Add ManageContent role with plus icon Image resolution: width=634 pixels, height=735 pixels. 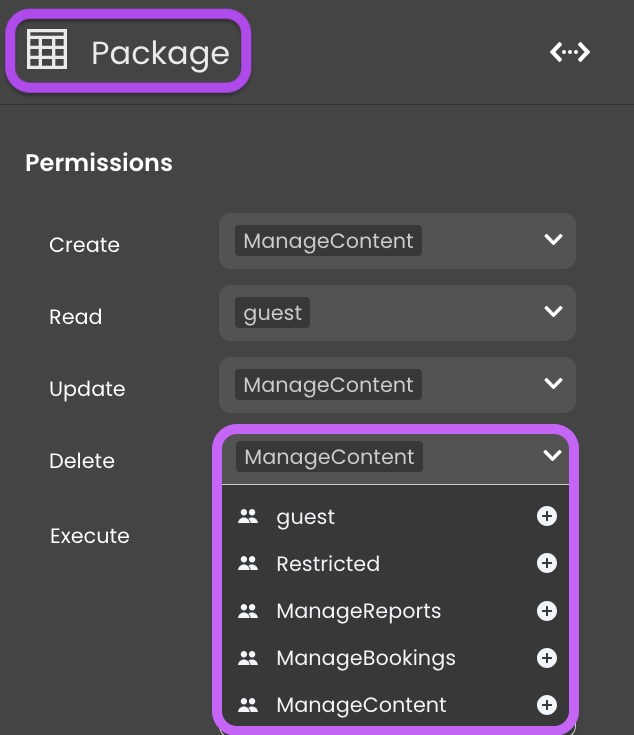pyautogui.click(x=546, y=705)
